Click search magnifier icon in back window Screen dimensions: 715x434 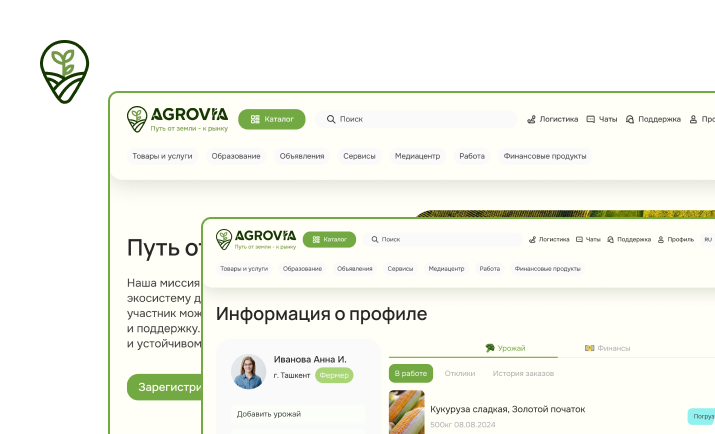tap(331, 119)
